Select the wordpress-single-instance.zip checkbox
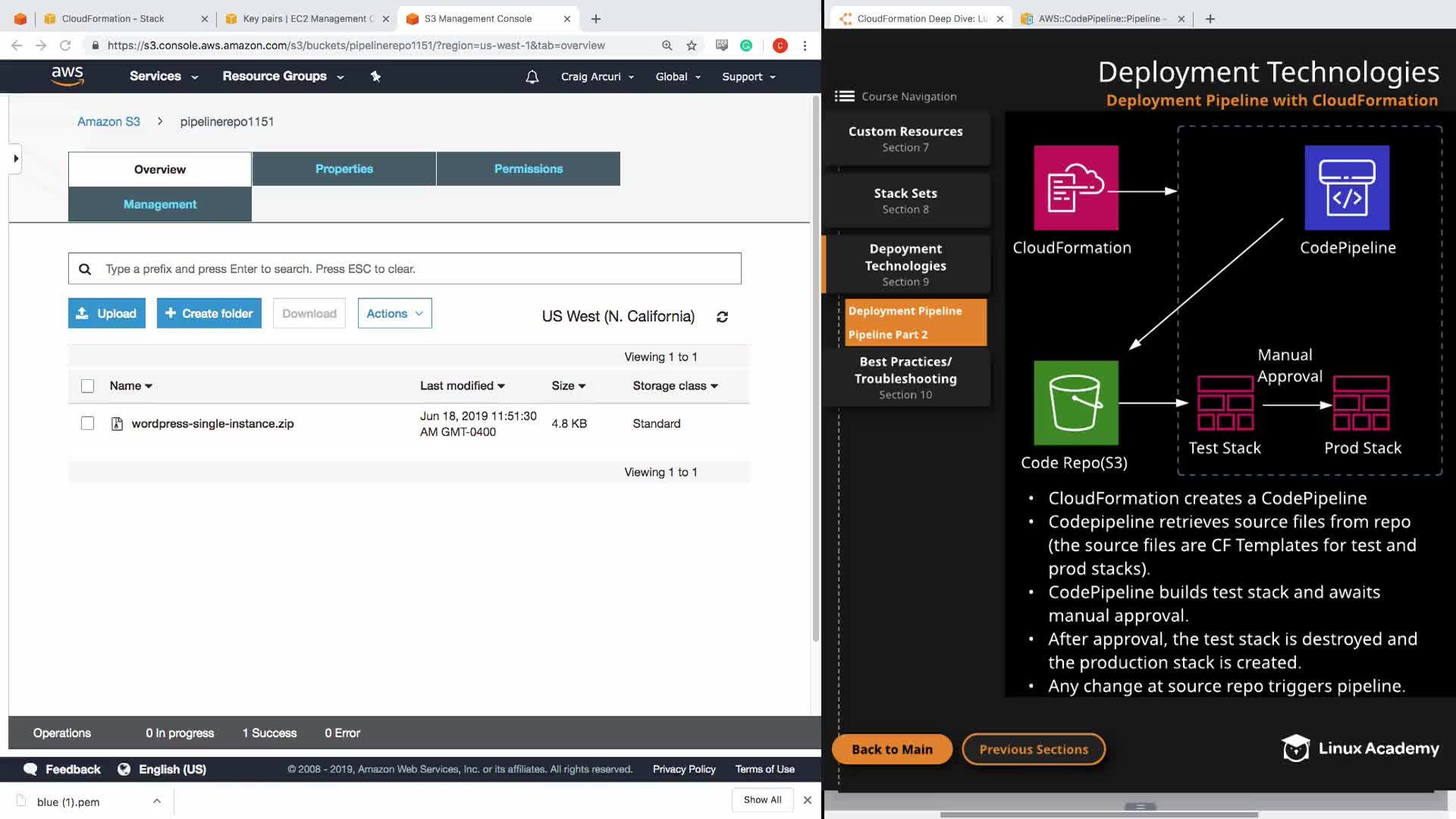Viewport: 1456px width, 819px height. coord(88,423)
